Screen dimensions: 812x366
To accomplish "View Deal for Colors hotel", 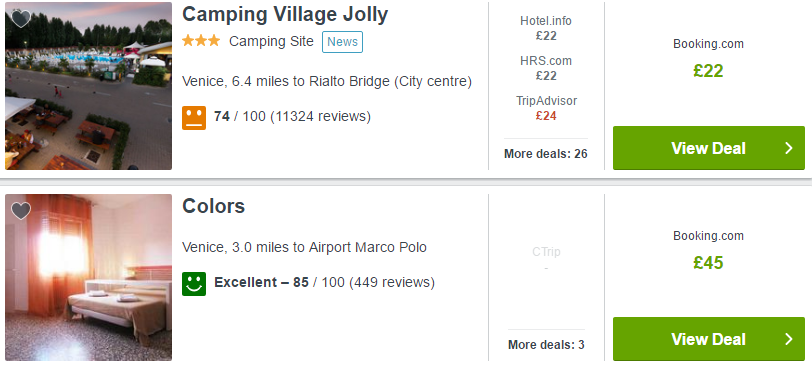I will pyautogui.click(x=709, y=340).
